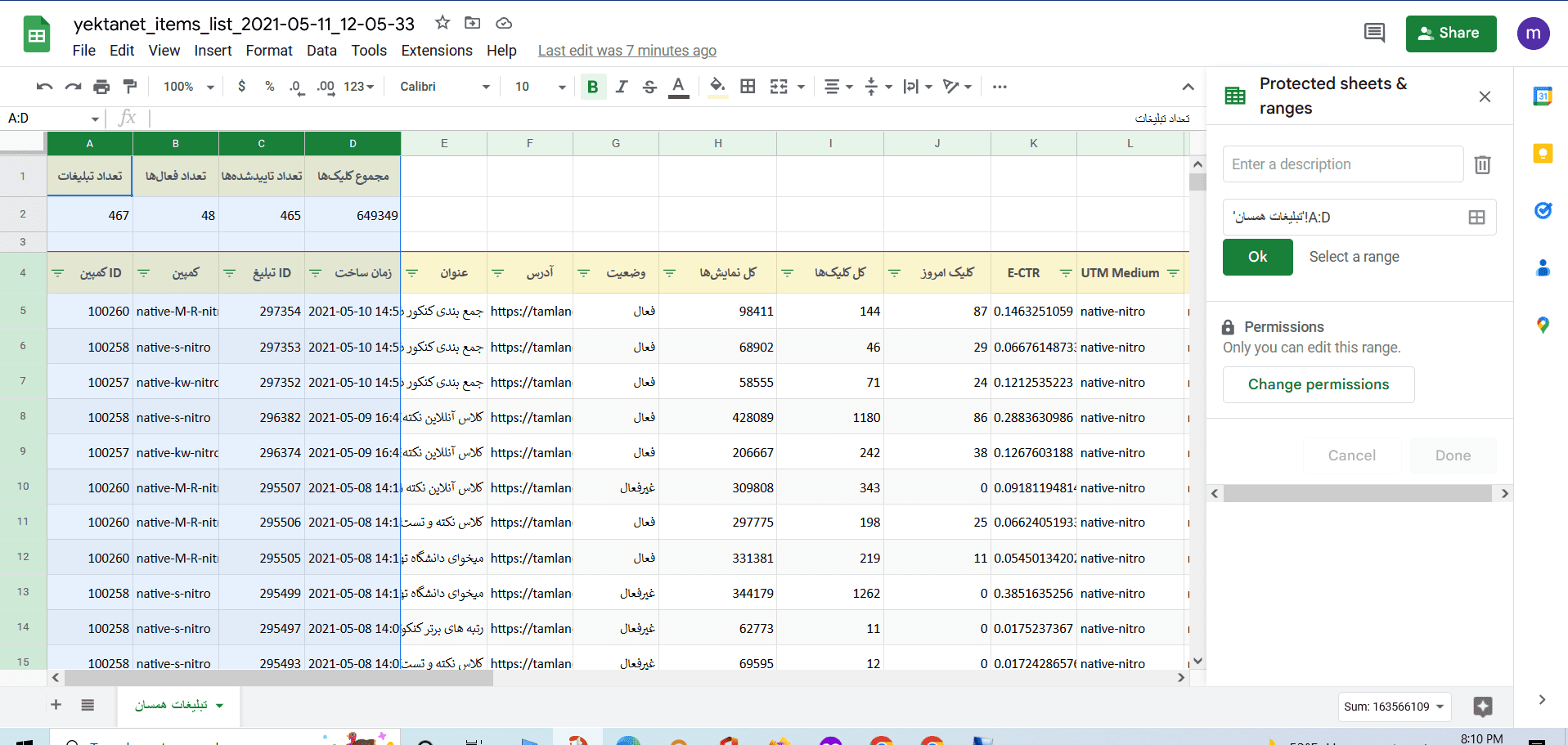Click the Undo icon in toolbar
1568x745 pixels.
pos(45,87)
